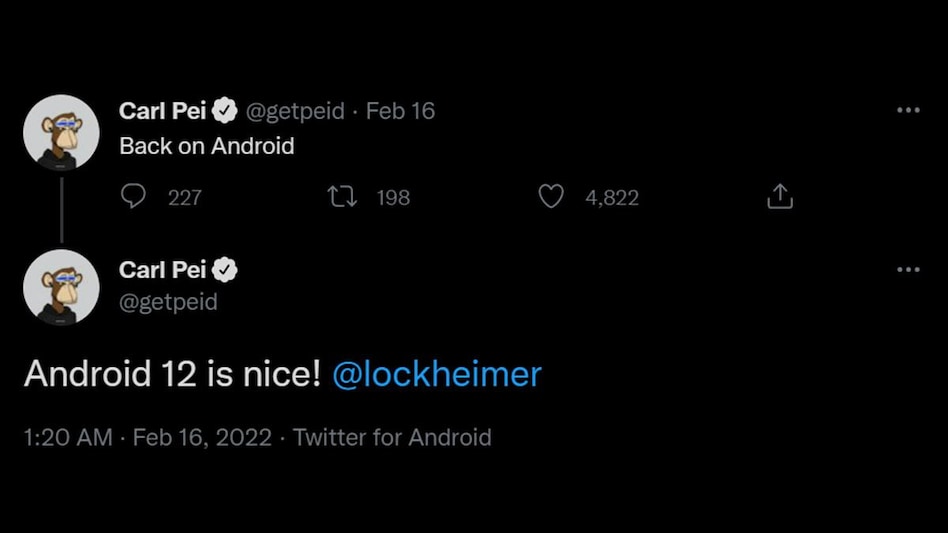This screenshot has width=948, height=533.
Task: Like the tweet using the heart icon
Action: point(551,197)
